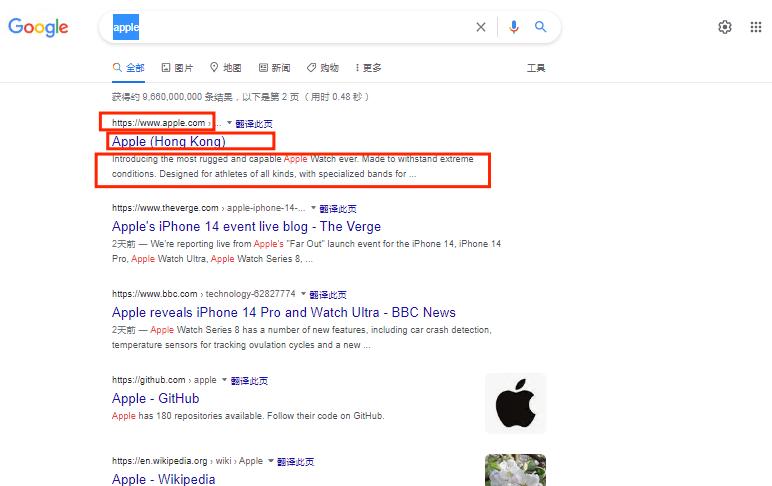
Task: Expand dropdown arrow beside apple.com URL
Action: pyautogui.click(x=229, y=123)
